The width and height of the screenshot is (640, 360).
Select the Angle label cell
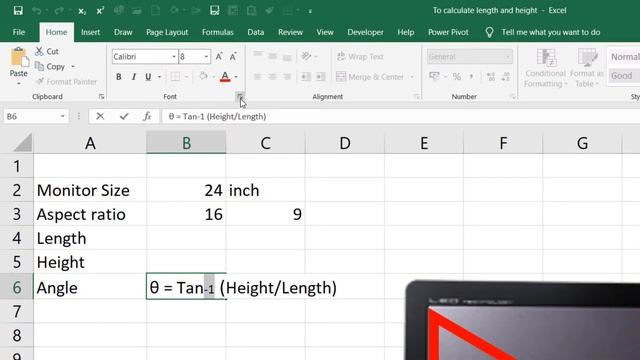pyautogui.click(x=90, y=287)
